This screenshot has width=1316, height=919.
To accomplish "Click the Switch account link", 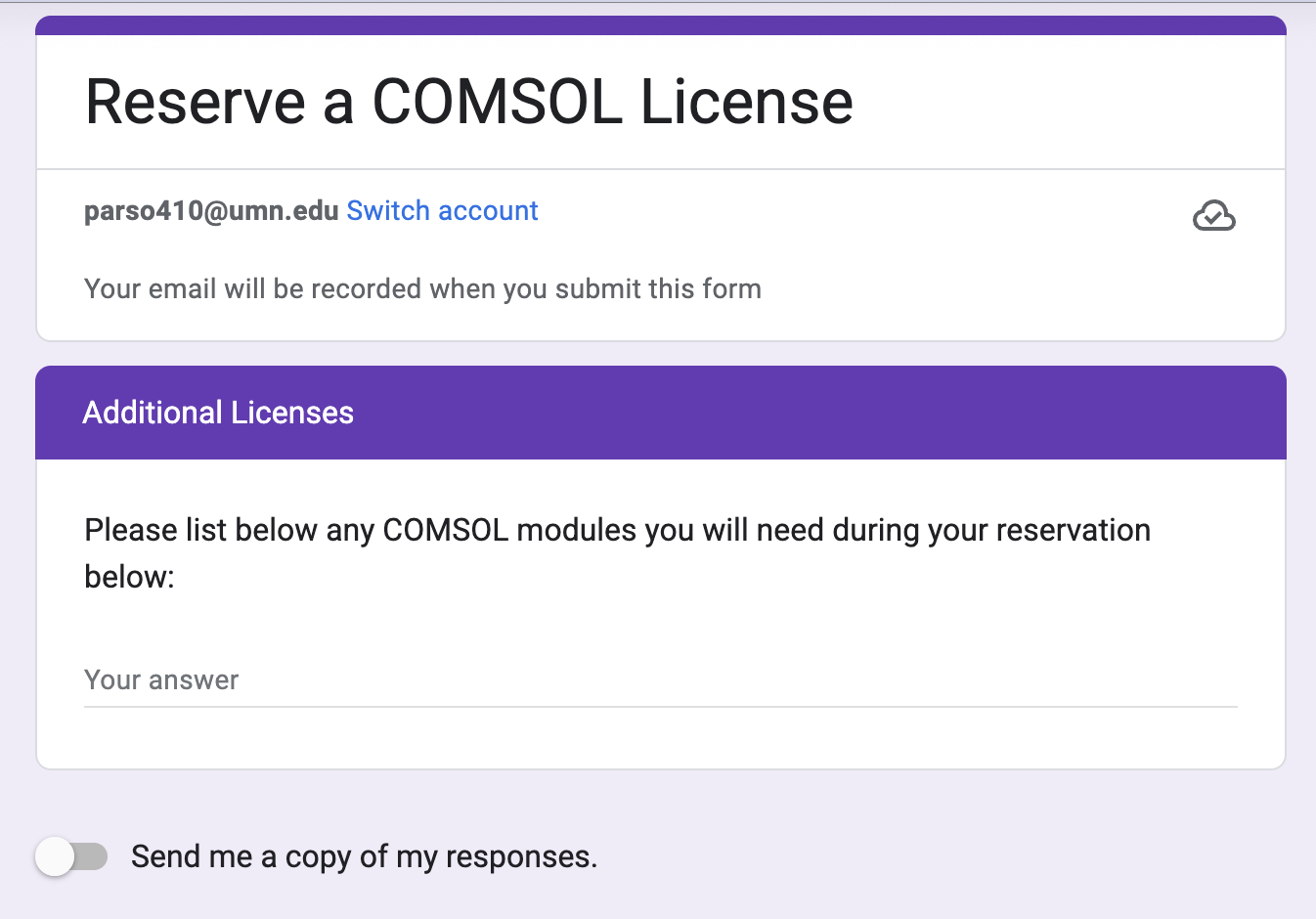I will pos(442,211).
